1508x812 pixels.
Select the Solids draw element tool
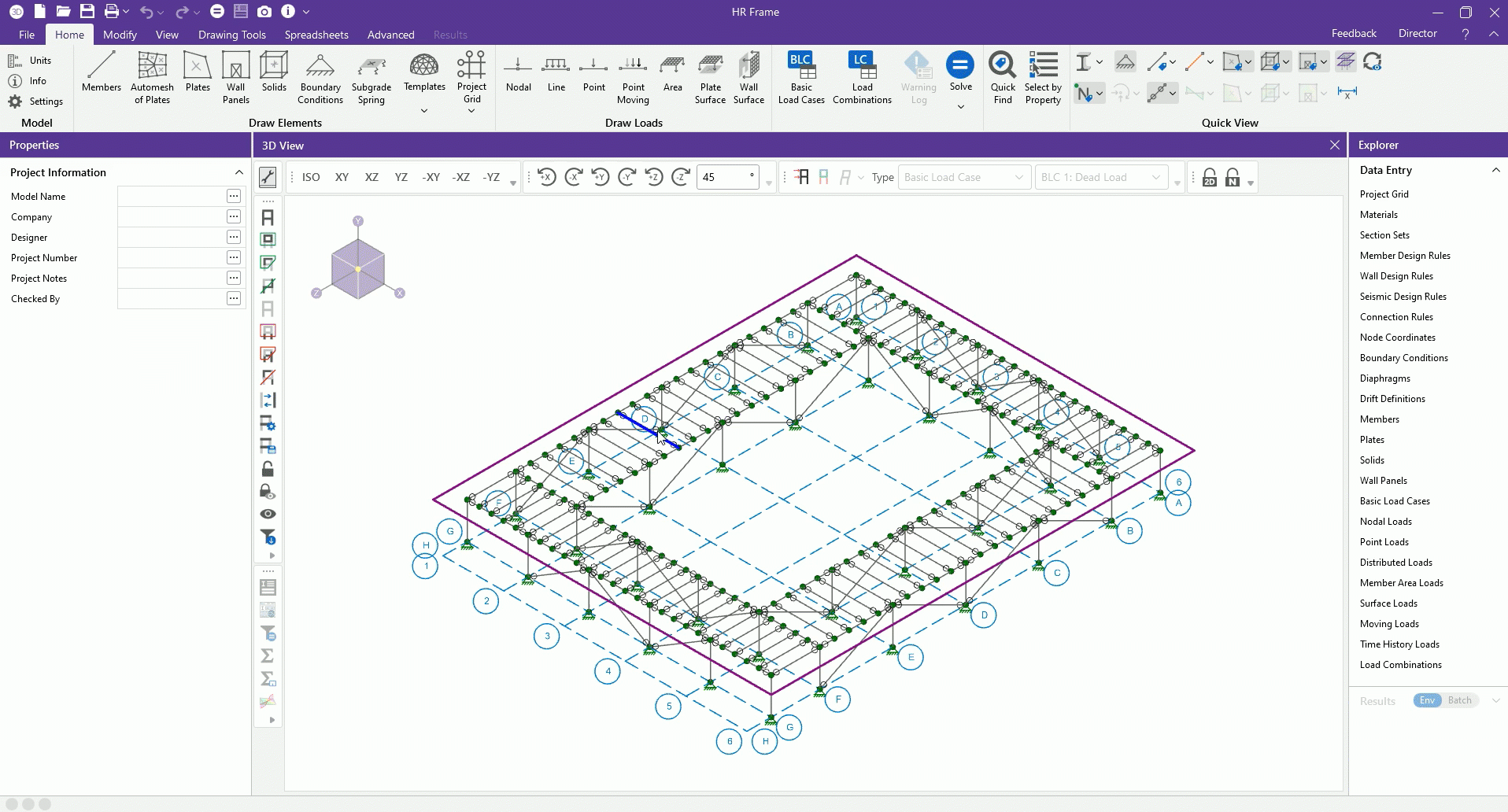tap(273, 76)
